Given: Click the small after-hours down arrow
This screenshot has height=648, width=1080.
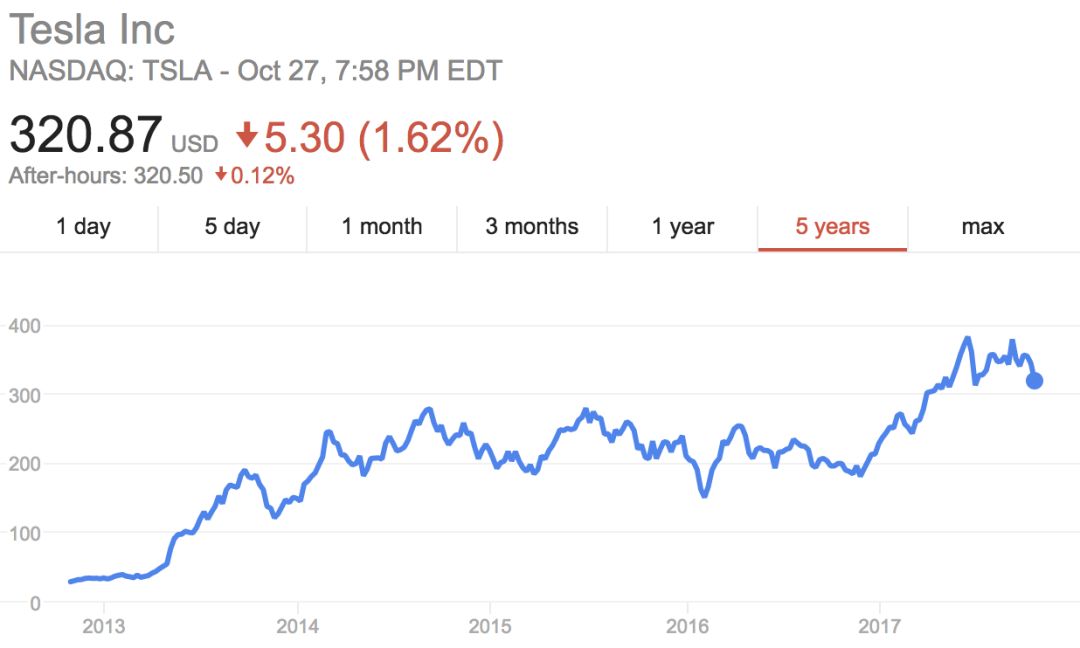Looking at the screenshot, I should click(221, 176).
